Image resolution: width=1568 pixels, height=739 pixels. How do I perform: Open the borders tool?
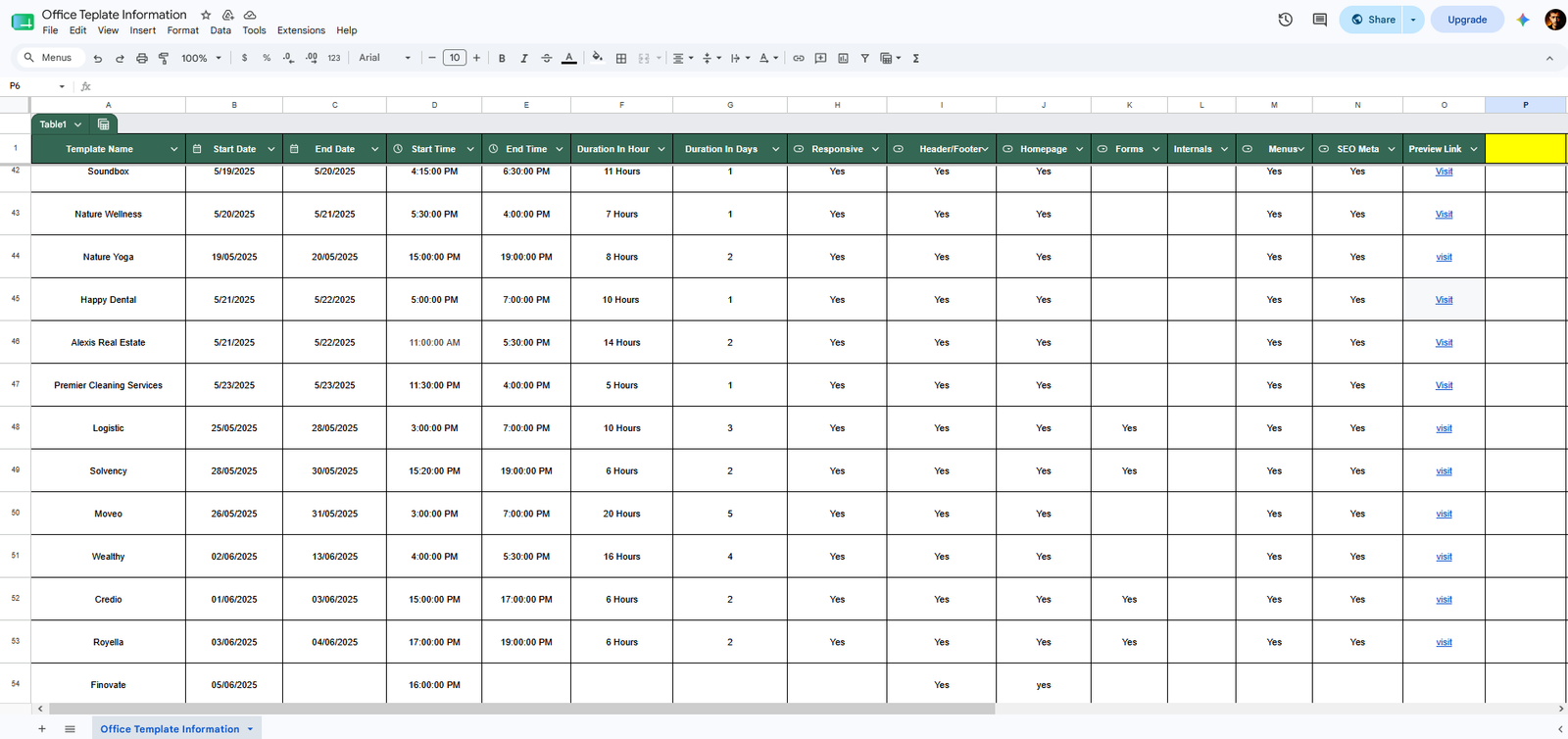pos(621,58)
